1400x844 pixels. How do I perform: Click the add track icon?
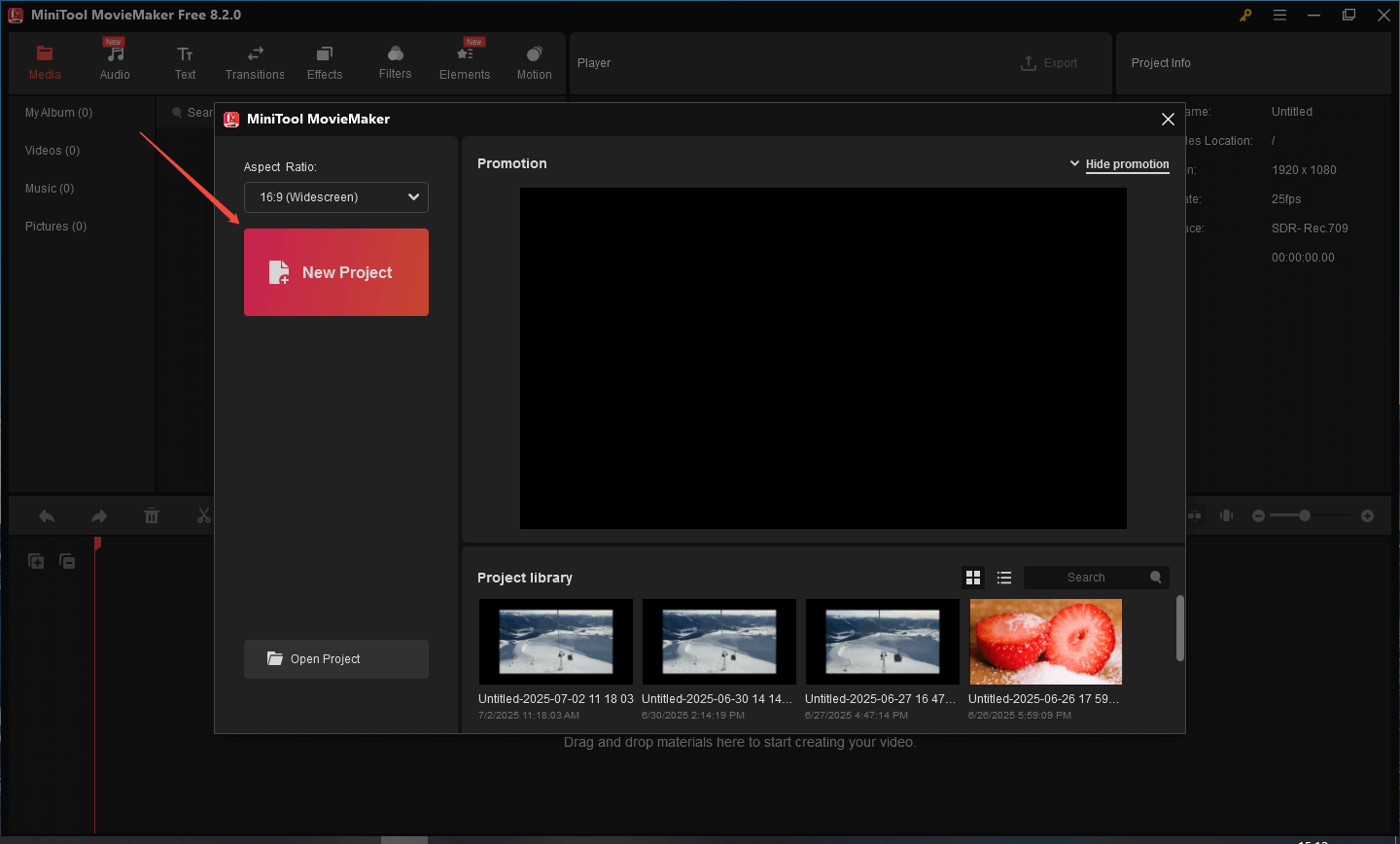pyautogui.click(x=36, y=561)
